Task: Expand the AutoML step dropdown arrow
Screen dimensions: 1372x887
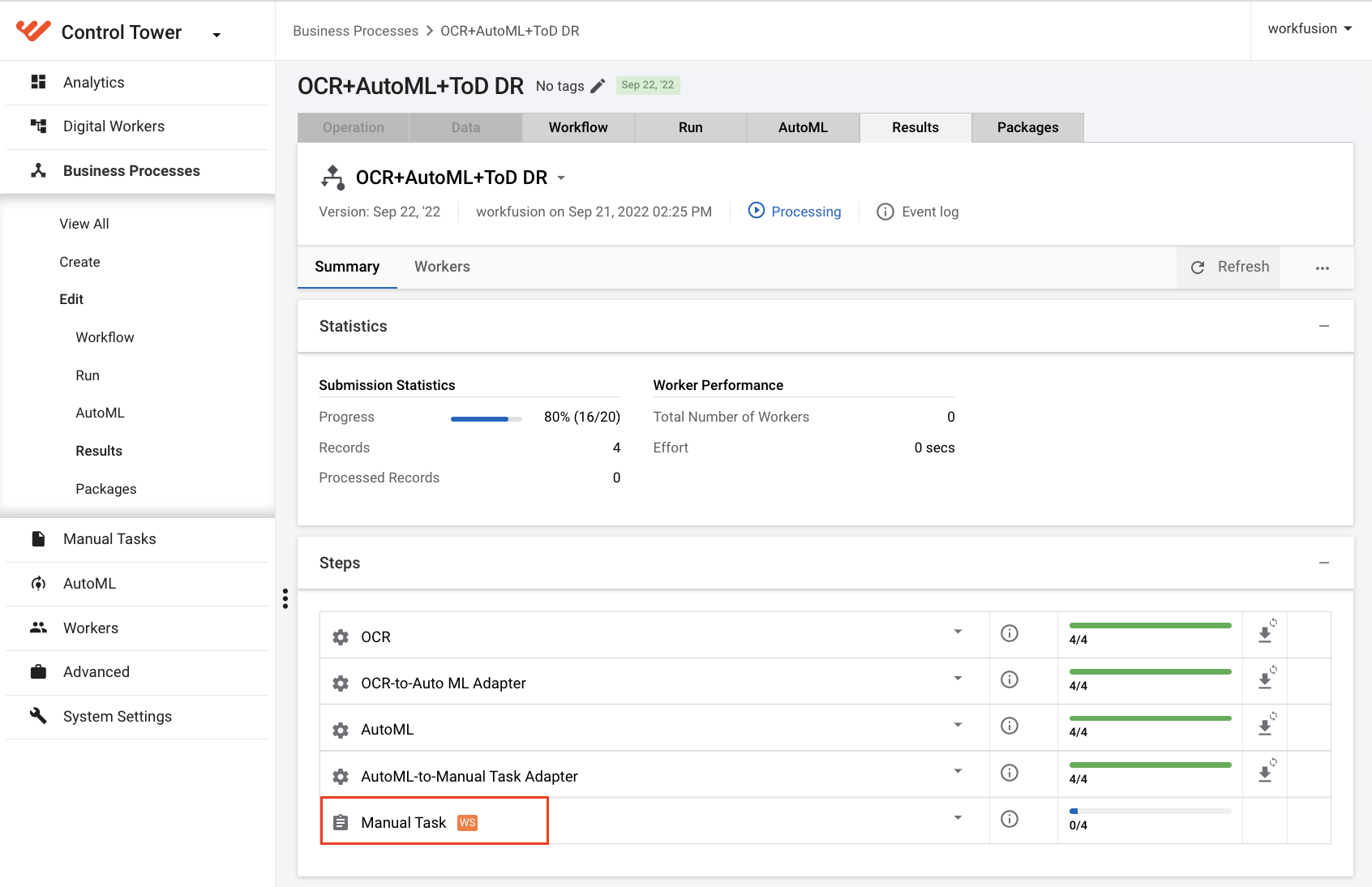Action: (958, 725)
